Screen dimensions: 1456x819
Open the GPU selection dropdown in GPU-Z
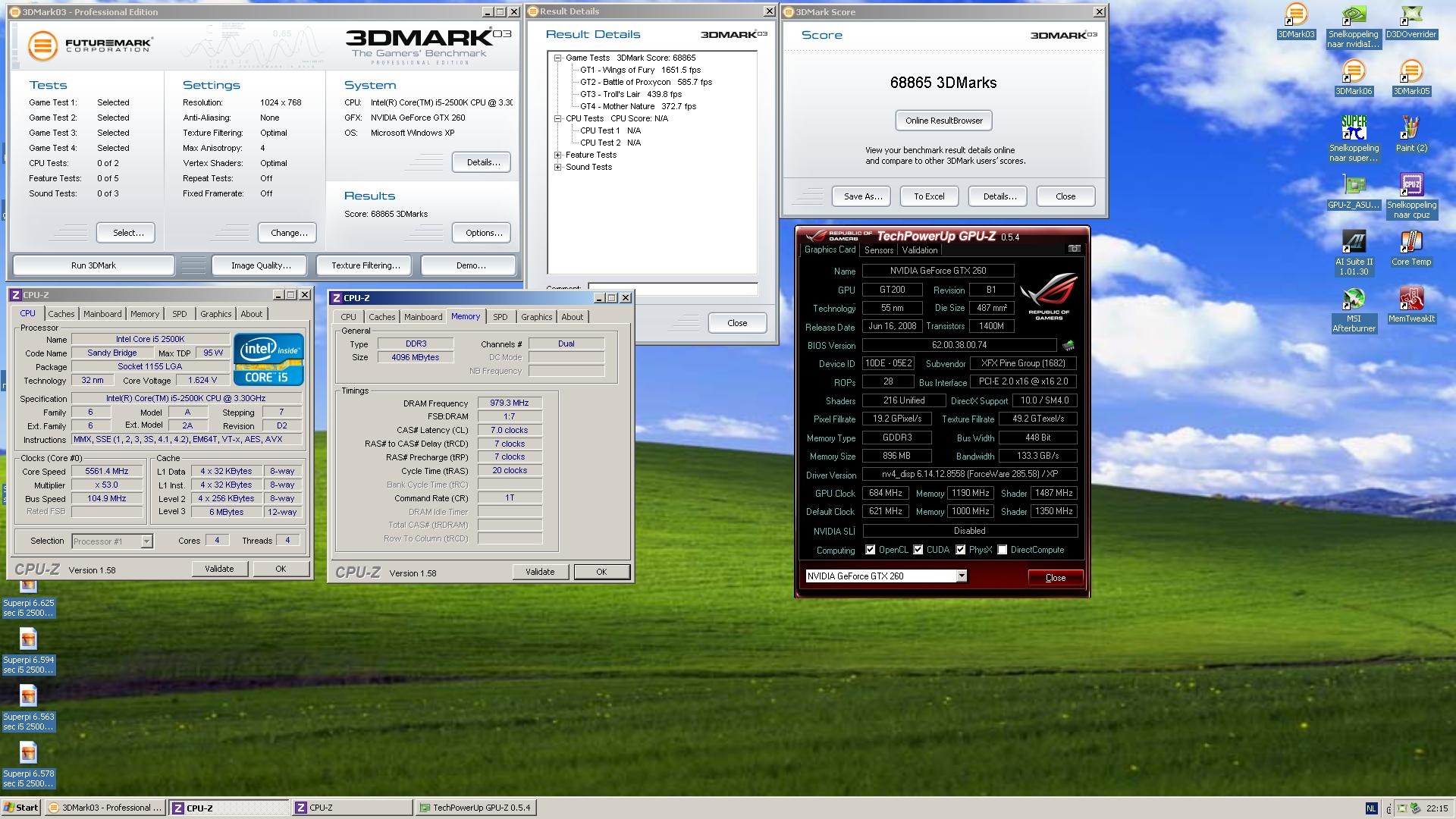click(962, 576)
